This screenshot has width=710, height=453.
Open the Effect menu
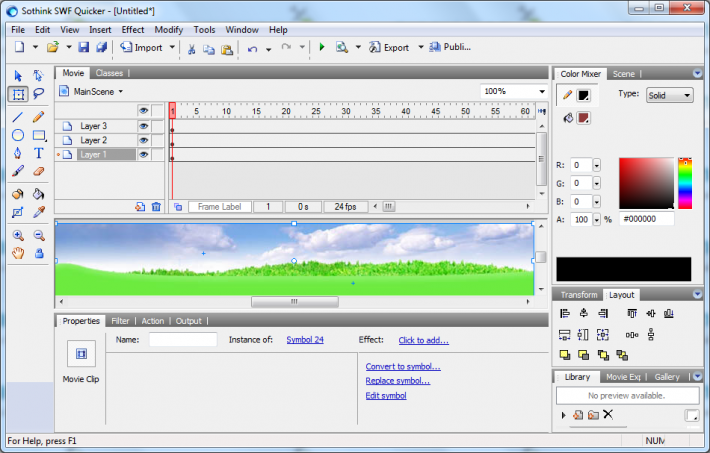[133, 29]
